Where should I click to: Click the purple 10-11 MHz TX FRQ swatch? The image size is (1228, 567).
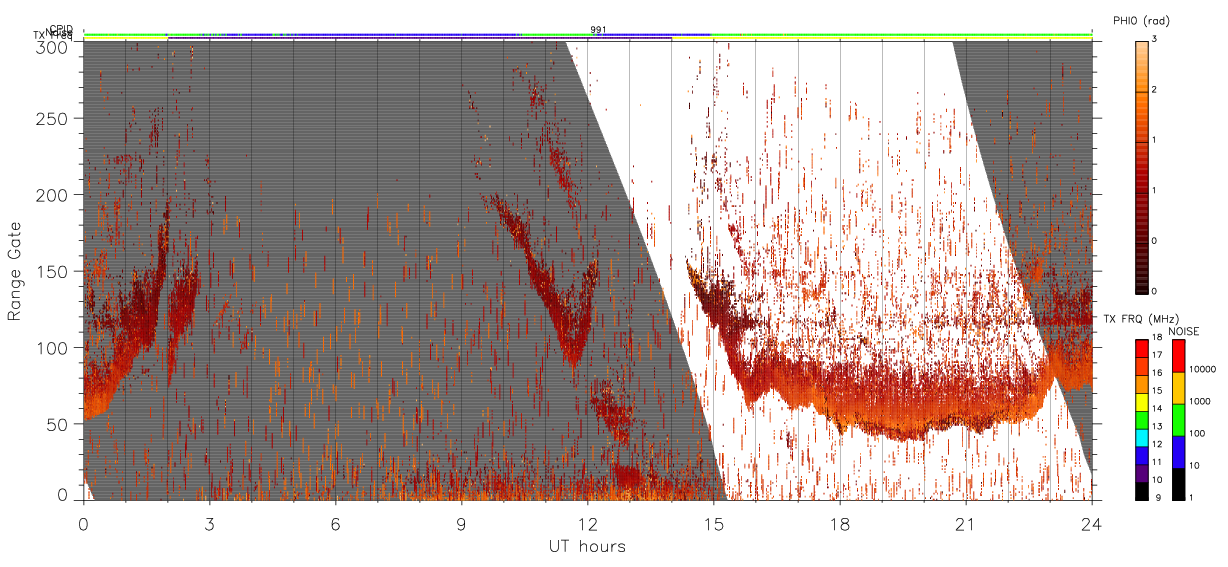point(1142,473)
